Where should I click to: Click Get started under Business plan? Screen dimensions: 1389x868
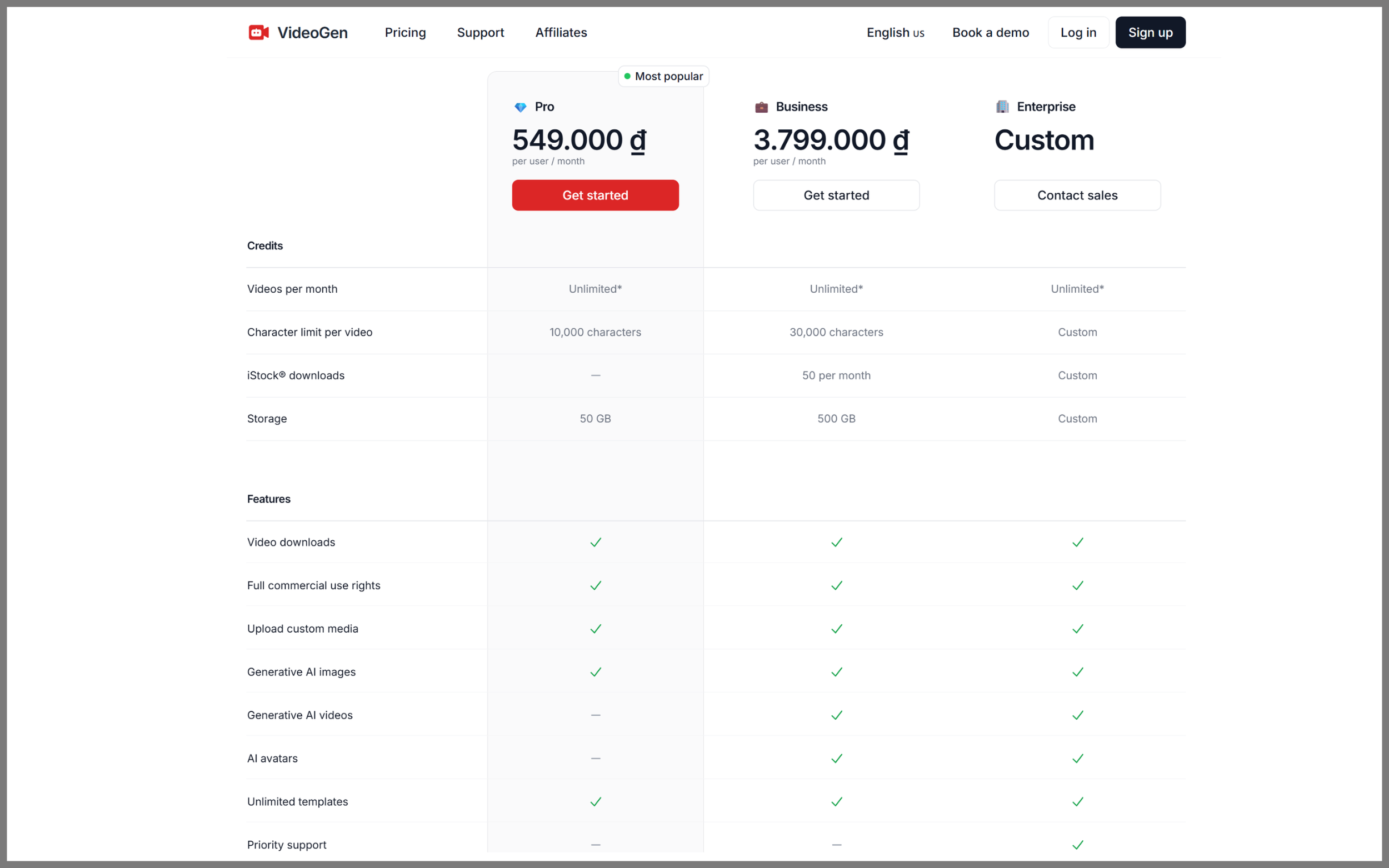837,195
